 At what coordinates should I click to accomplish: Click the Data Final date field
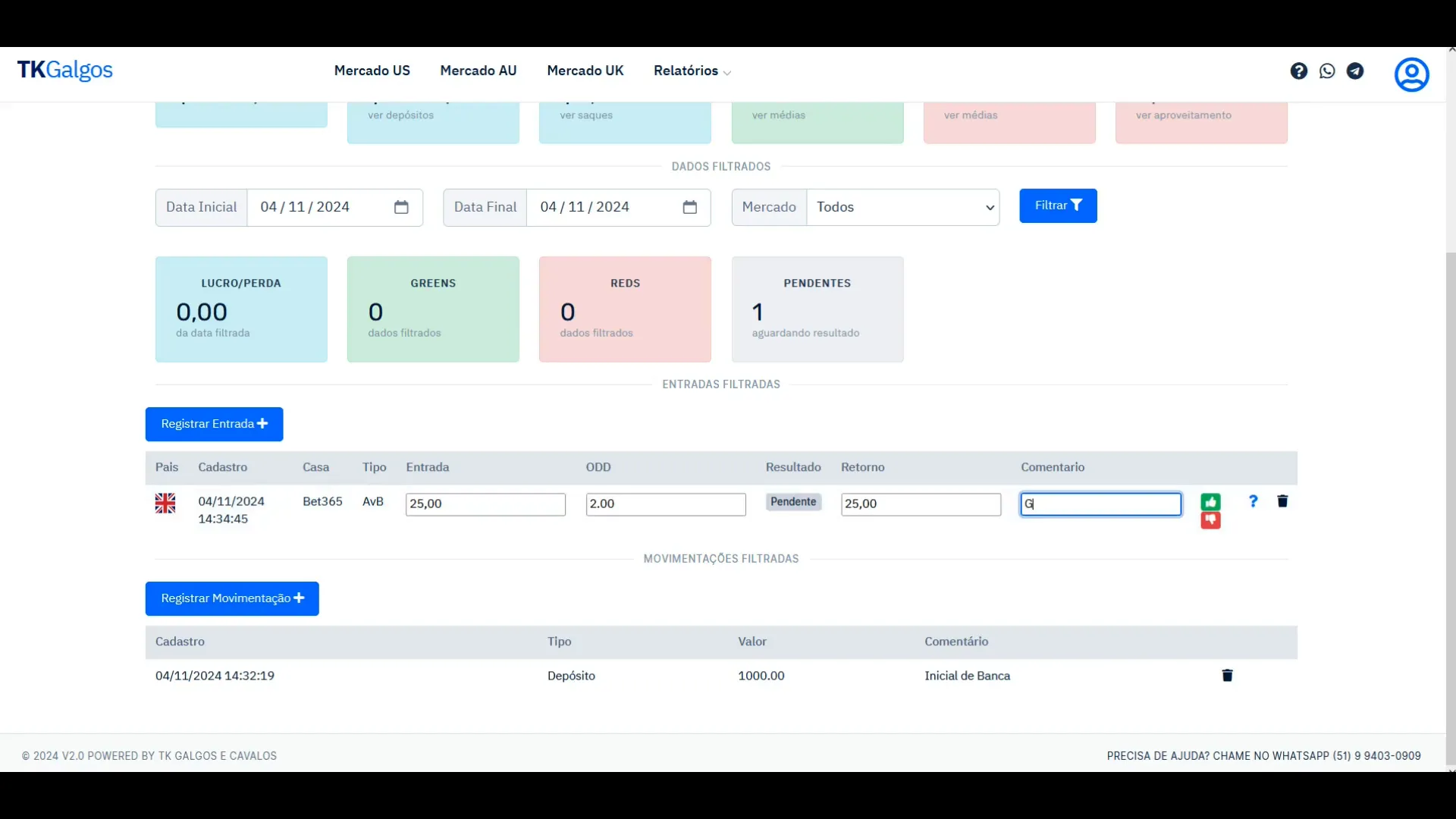coord(618,207)
